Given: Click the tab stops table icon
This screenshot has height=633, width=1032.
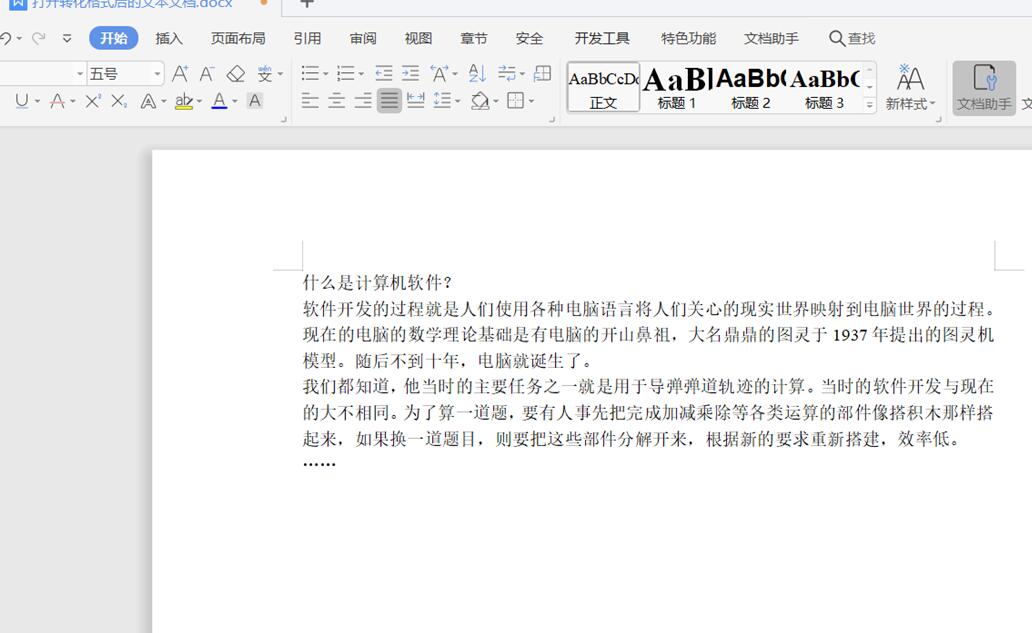Looking at the screenshot, I should 542,73.
